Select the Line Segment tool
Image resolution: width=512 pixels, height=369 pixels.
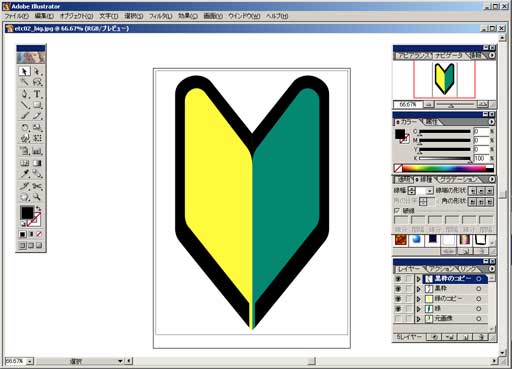pyautogui.click(x=25, y=105)
